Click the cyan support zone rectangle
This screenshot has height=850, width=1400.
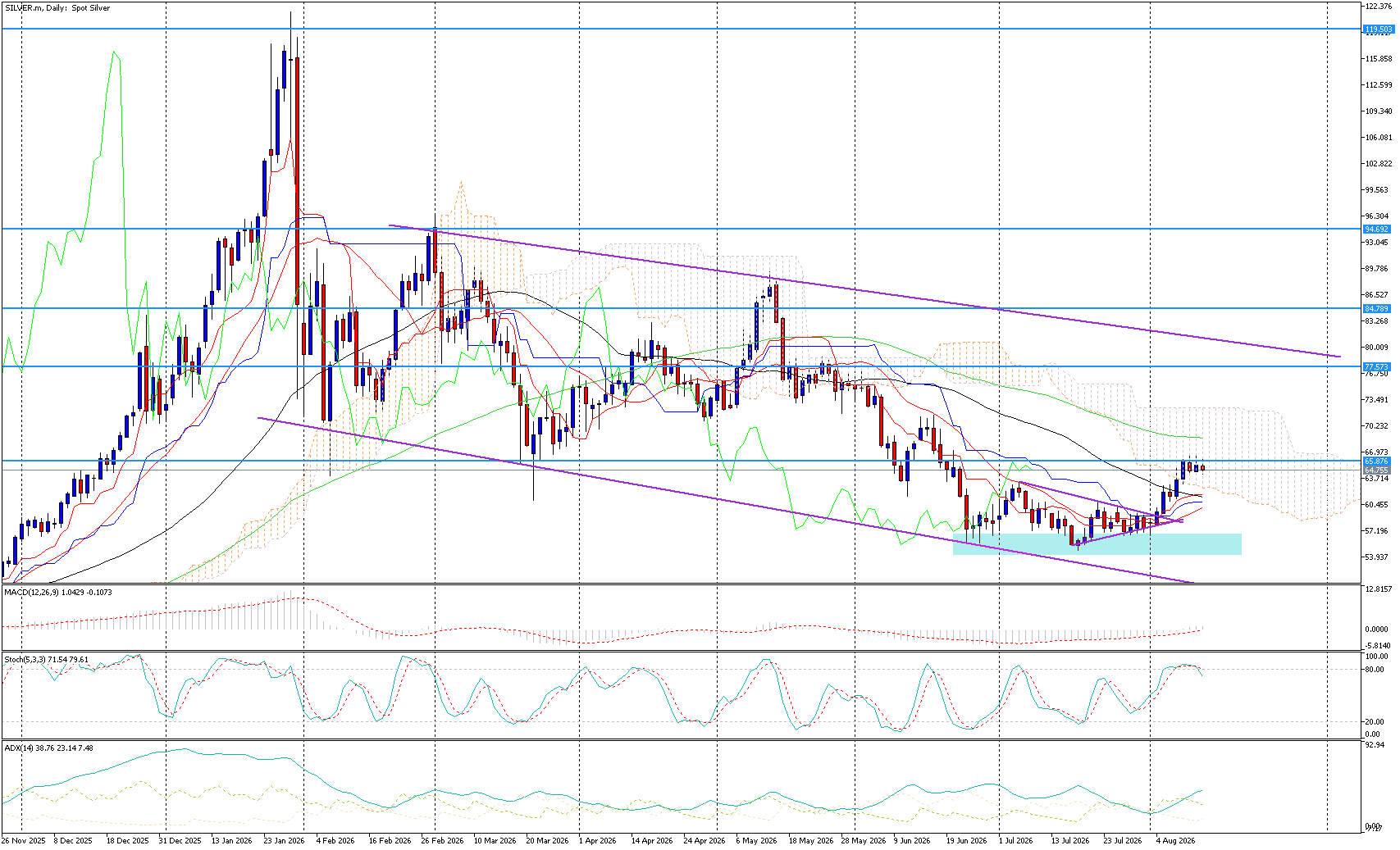click(1097, 544)
